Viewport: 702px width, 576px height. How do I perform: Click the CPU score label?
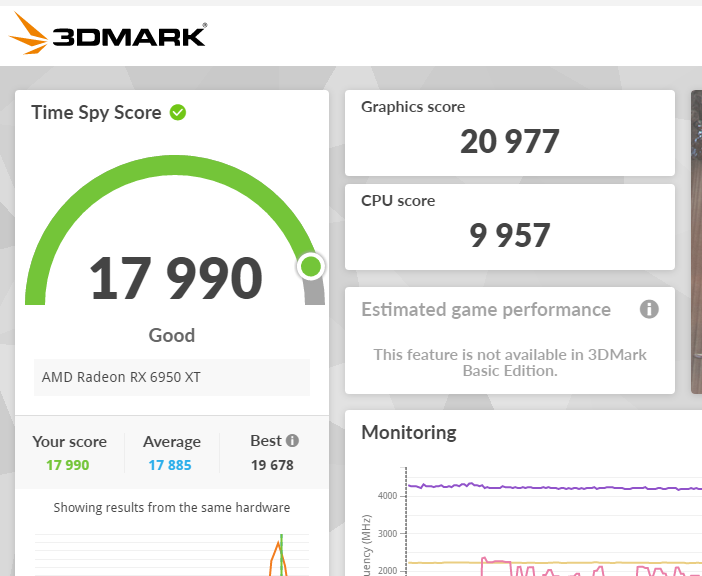pyautogui.click(x=398, y=201)
